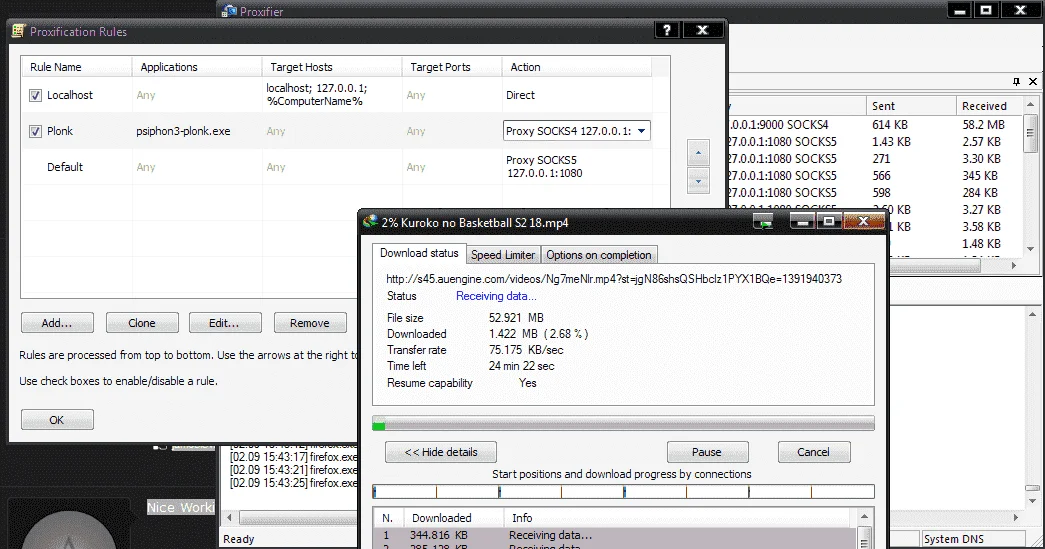Click System DNS in Proxifier status bar
This screenshot has height=549, width=1045.
coord(954,539)
